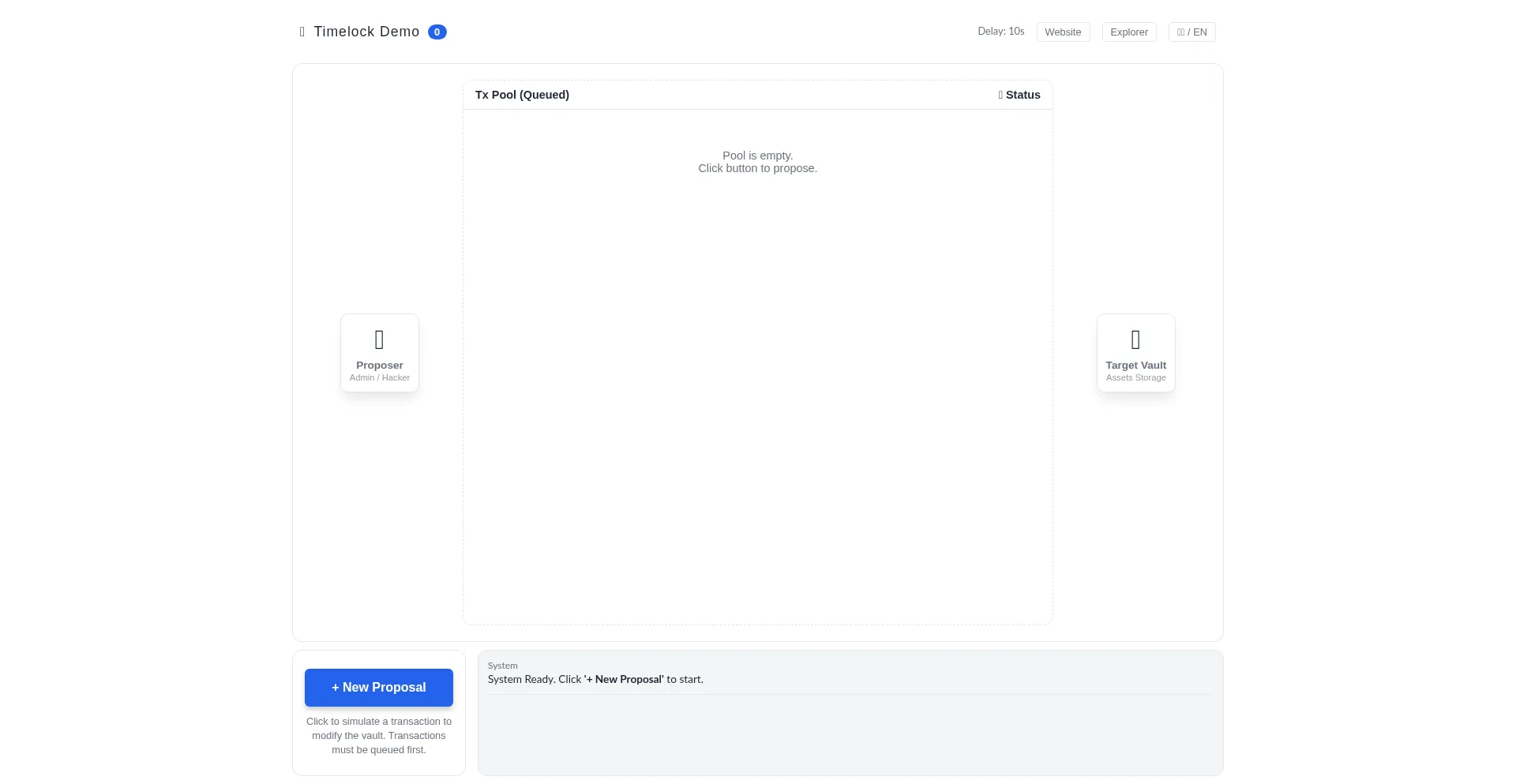Click the help text below New Proposal
The image size is (1516, 784).
pos(379,735)
